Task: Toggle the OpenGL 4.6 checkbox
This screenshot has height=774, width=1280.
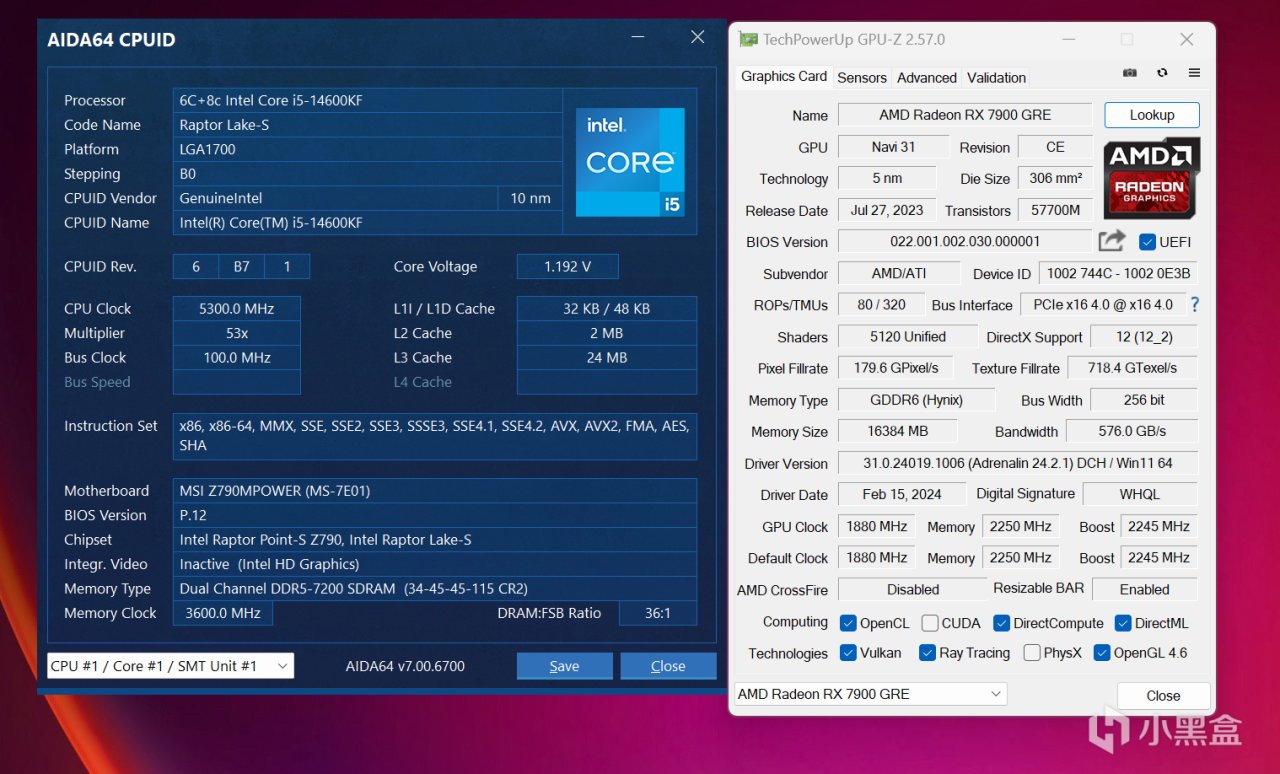Action: click(1102, 653)
